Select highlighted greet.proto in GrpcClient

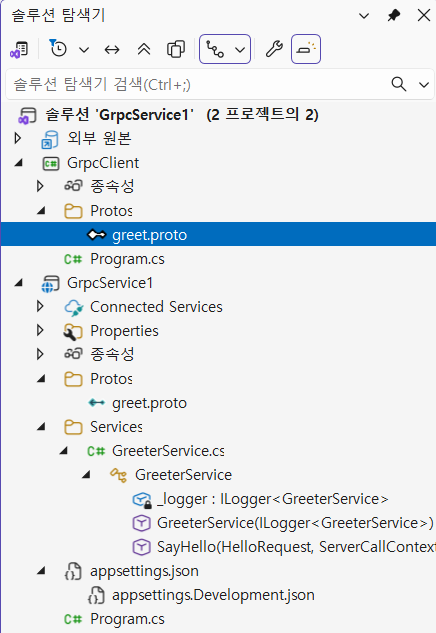coord(149,235)
